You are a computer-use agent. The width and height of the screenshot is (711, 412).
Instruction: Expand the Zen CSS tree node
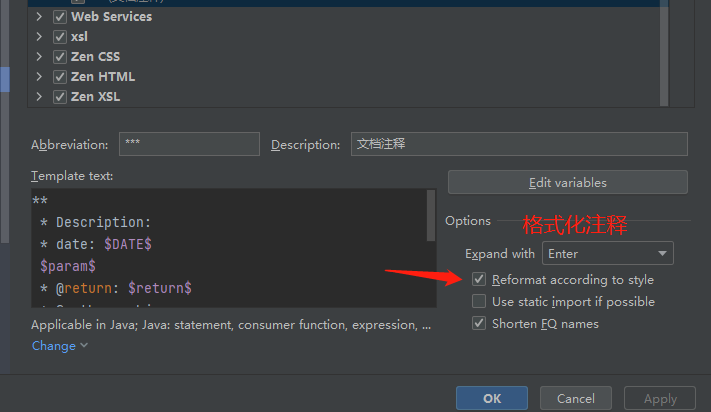point(39,57)
